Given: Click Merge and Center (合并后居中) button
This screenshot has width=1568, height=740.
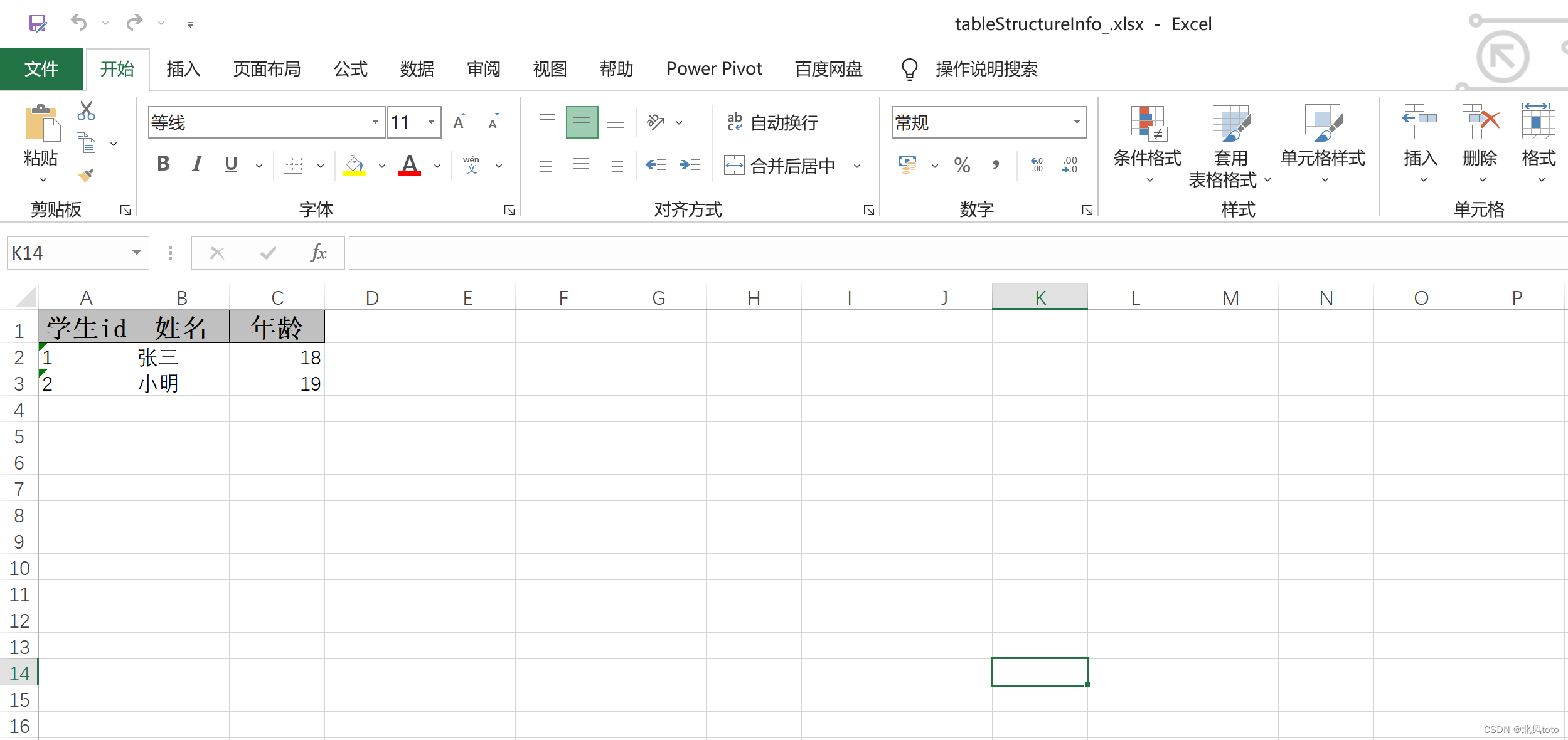Looking at the screenshot, I should (x=780, y=166).
